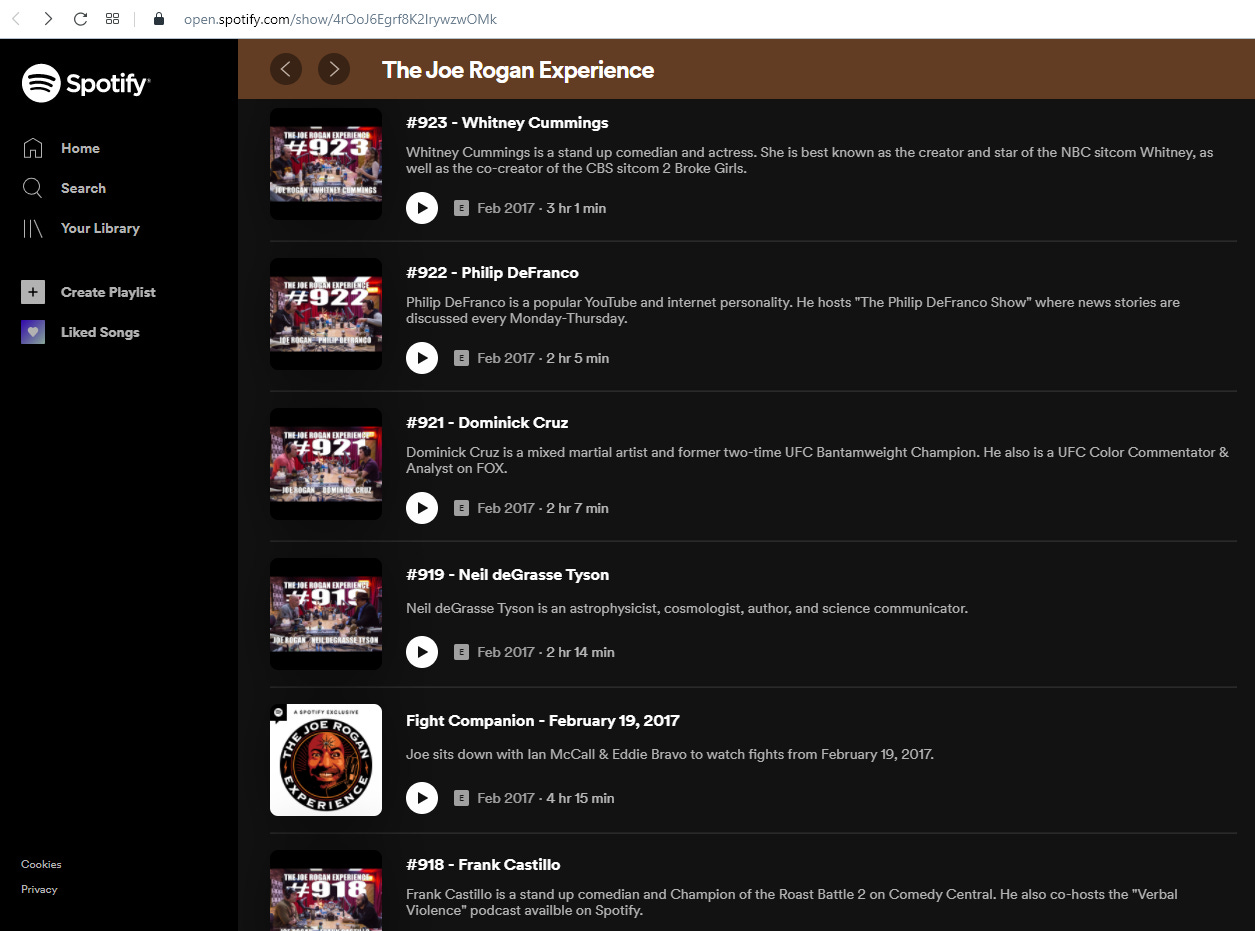The width and height of the screenshot is (1255, 931).
Task: Click 'Feb 2017 · 4 hr 15 min' text
Action: (x=546, y=798)
